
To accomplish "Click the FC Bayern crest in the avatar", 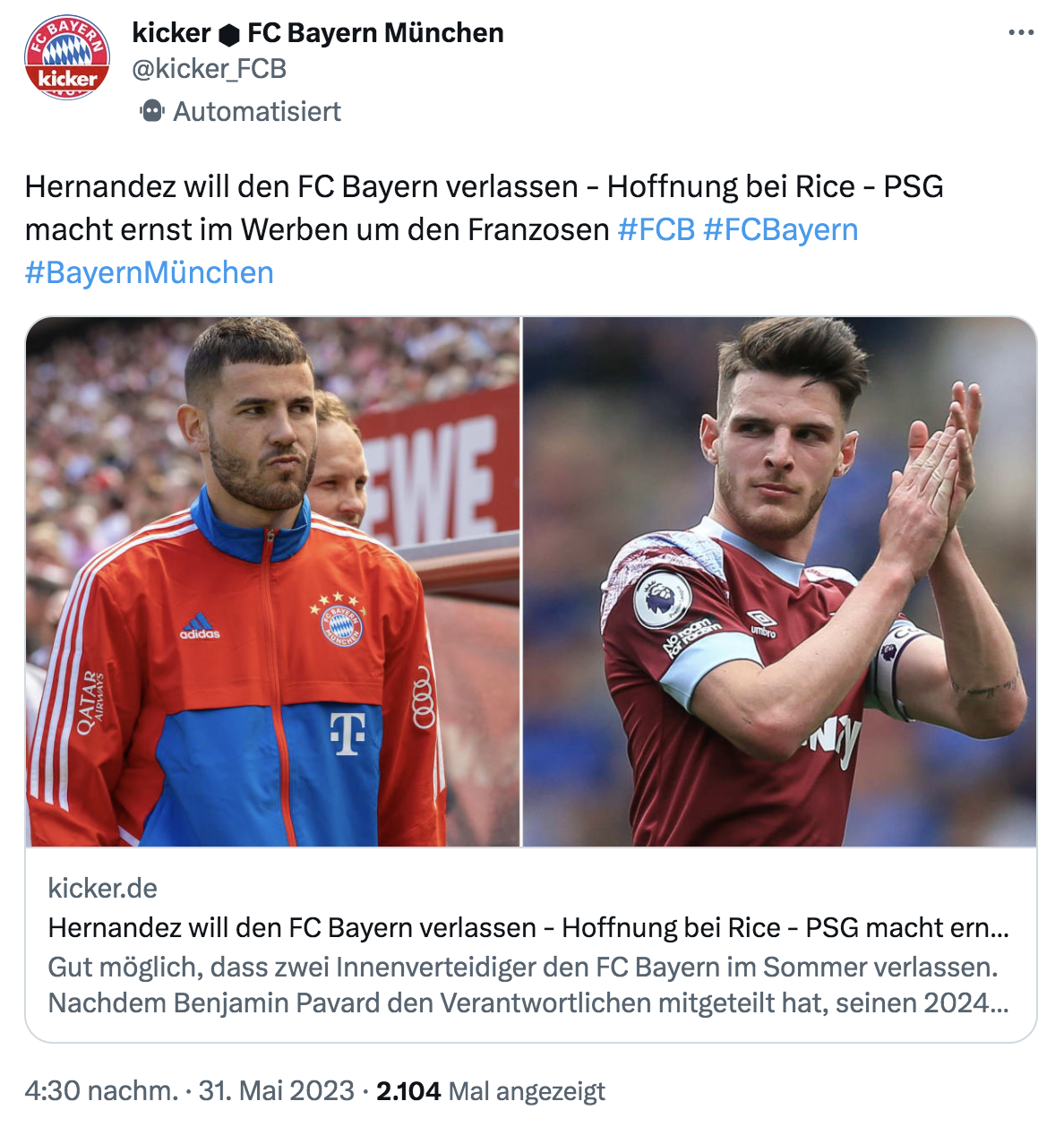I will point(67,45).
